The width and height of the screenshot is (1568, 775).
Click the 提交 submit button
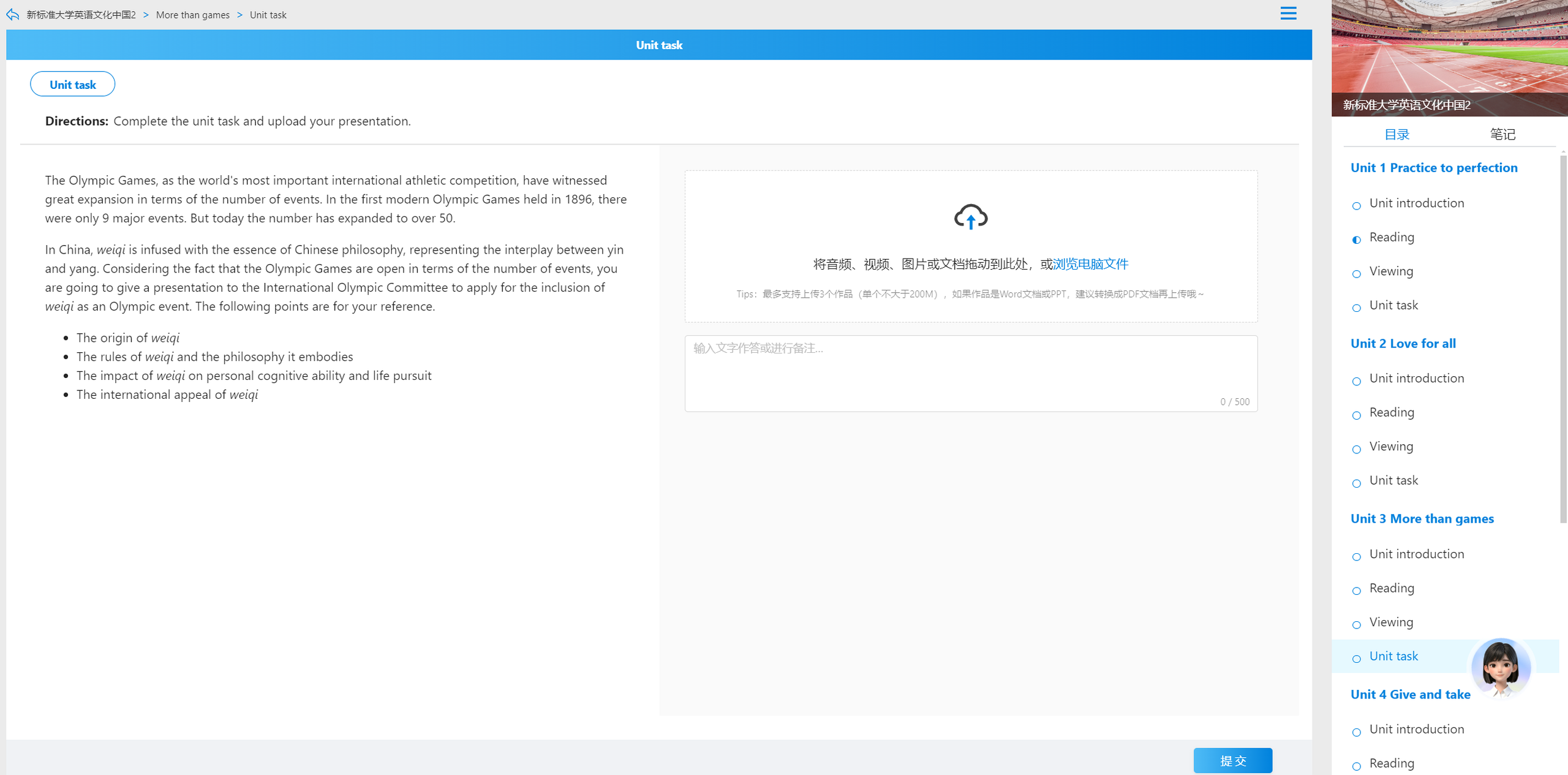click(x=1232, y=760)
